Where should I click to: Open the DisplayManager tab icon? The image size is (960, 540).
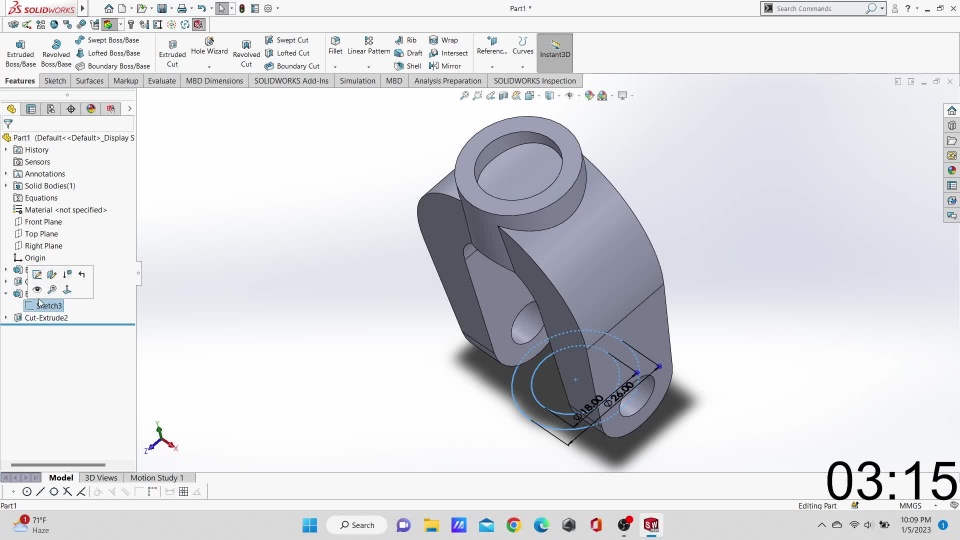tap(91, 109)
